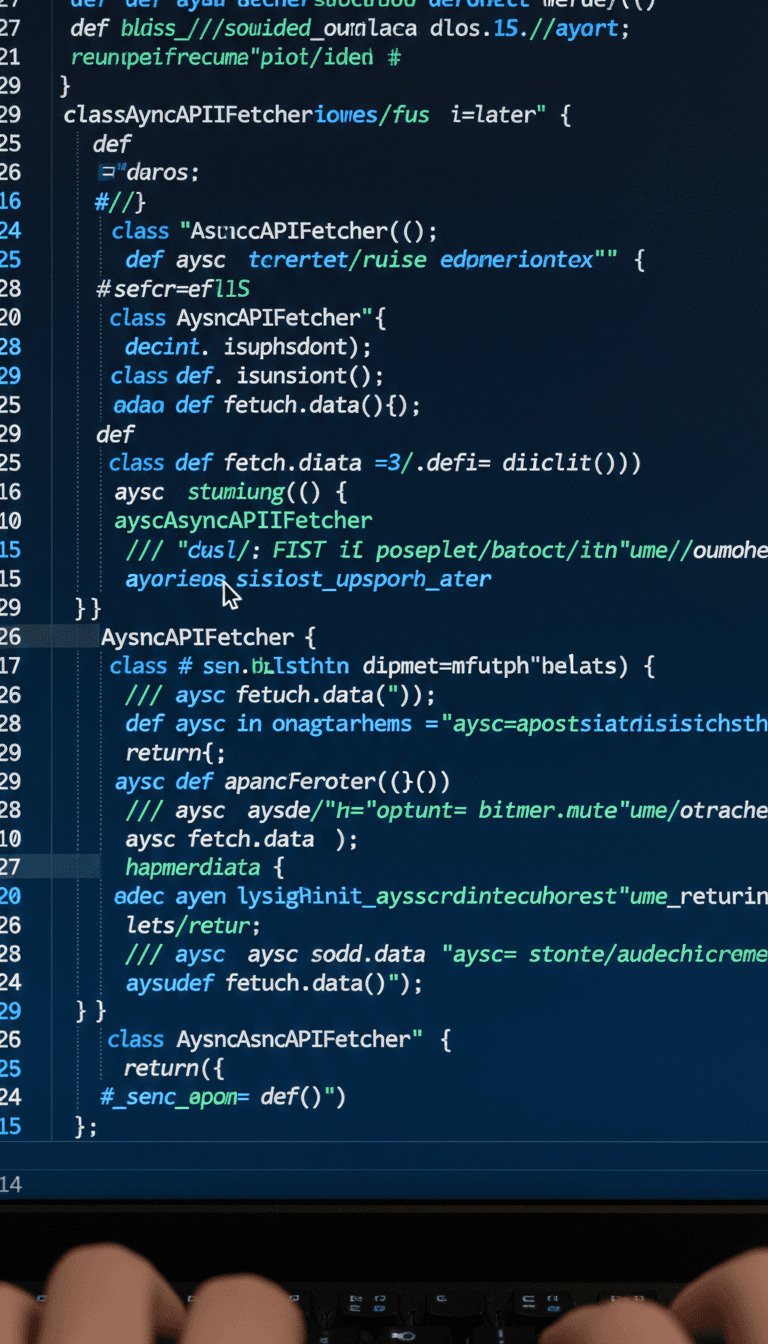768x1344 pixels.
Task: Click the 'return({' statement
Action: coord(175,1068)
